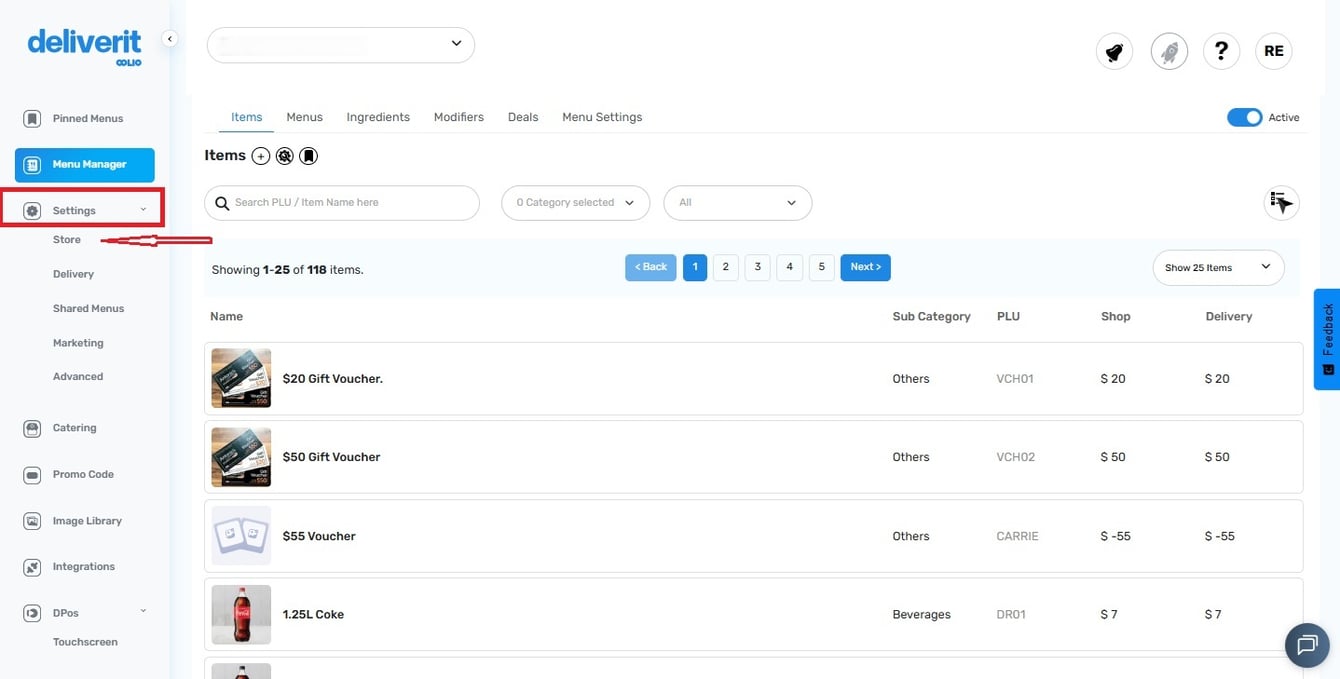1340x679 pixels.
Task: Click the search magnifier icon
Action: coord(222,203)
